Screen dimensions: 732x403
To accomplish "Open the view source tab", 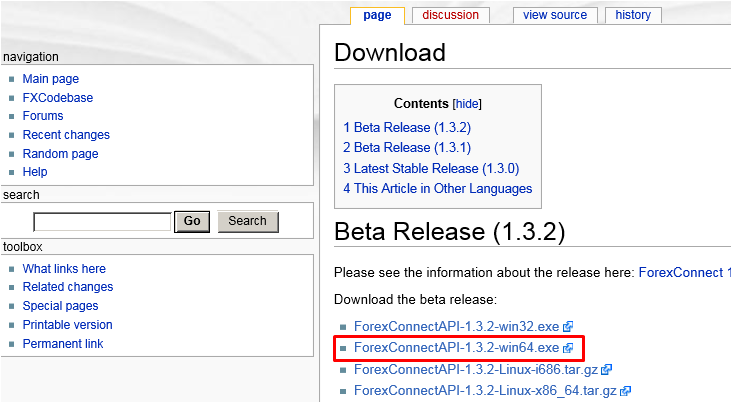I will coord(555,15).
